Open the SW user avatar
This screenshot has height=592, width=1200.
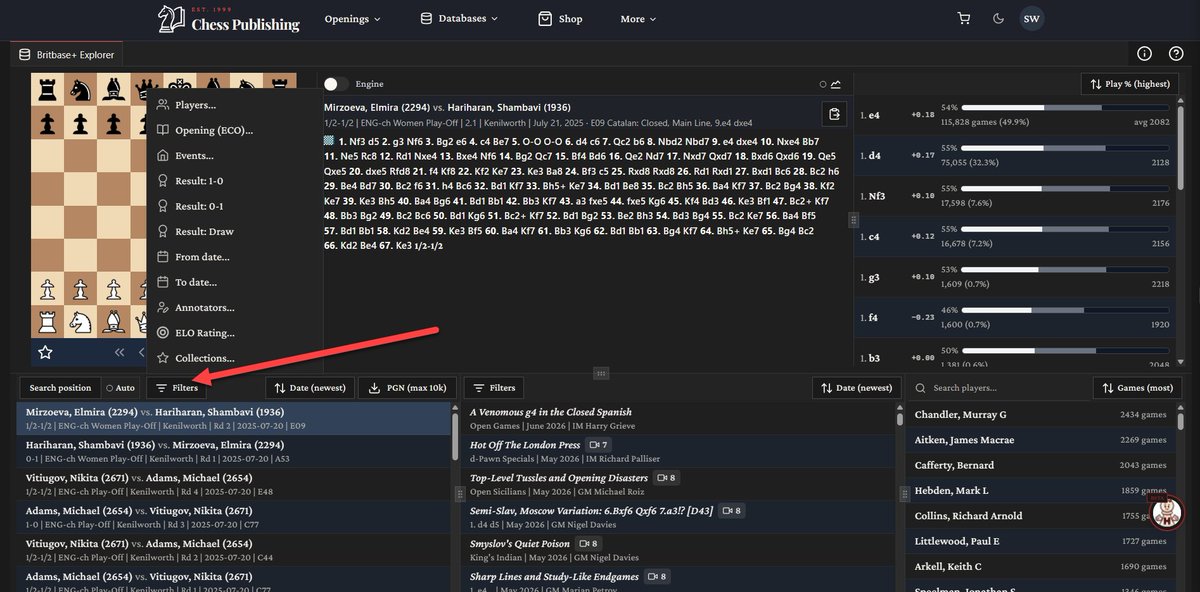[x=1031, y=18]
